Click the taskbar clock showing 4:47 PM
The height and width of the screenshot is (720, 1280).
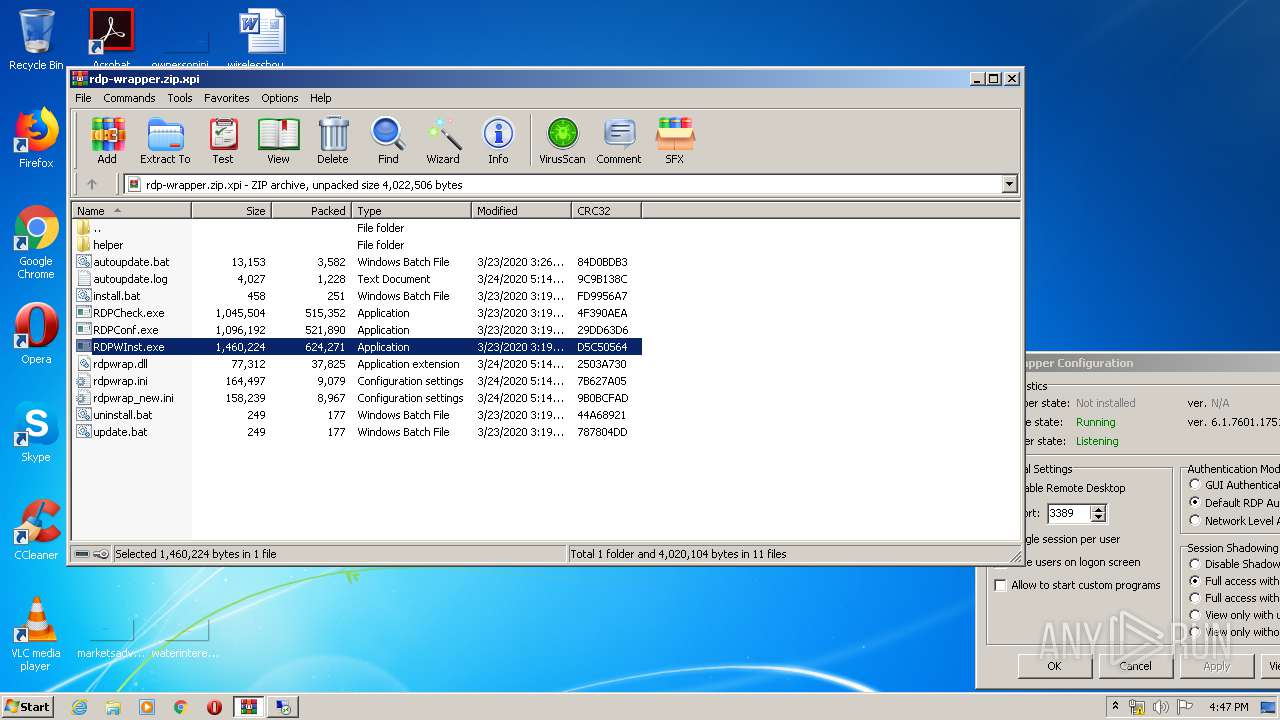coord(1228,707)
